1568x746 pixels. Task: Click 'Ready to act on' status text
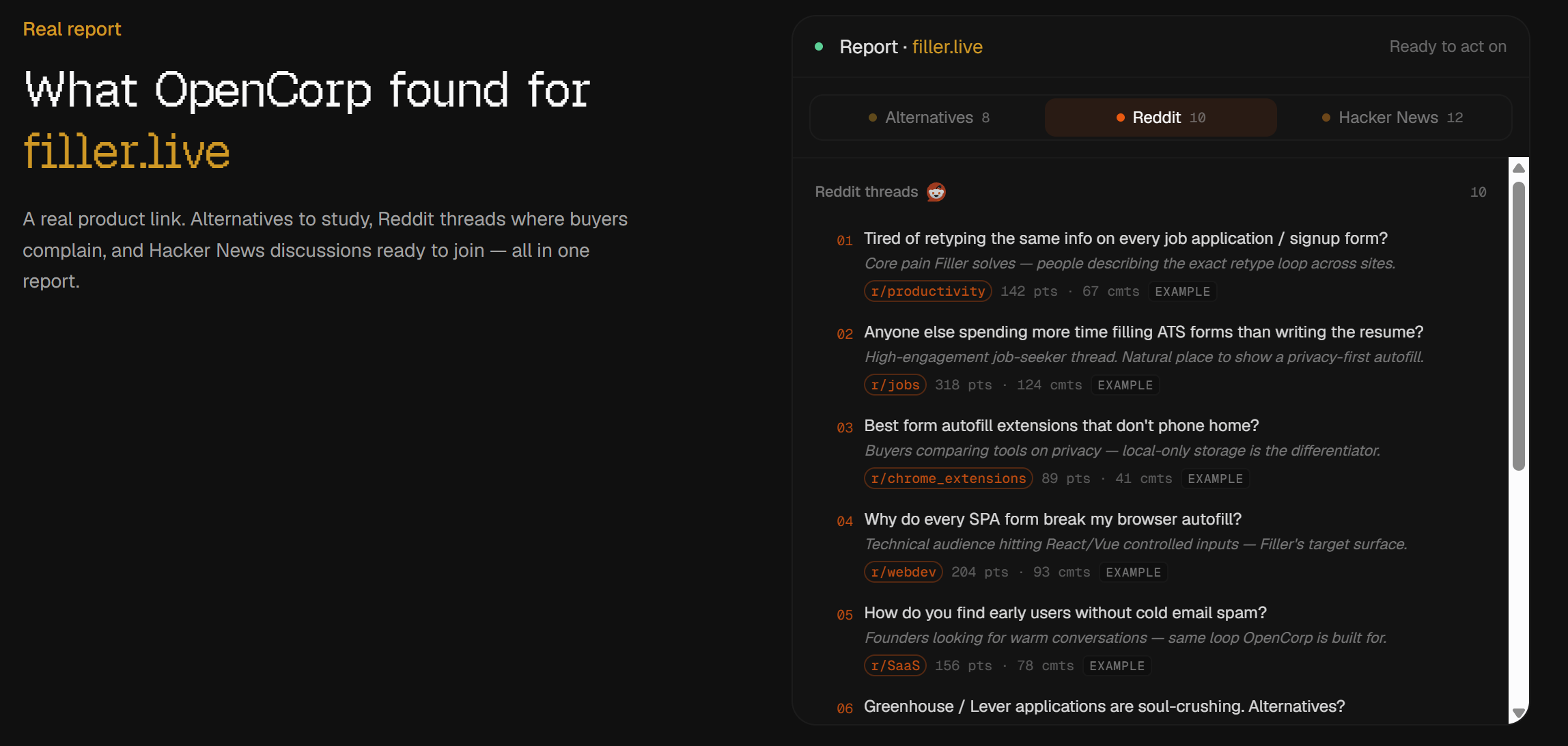tap(1448, 46)
